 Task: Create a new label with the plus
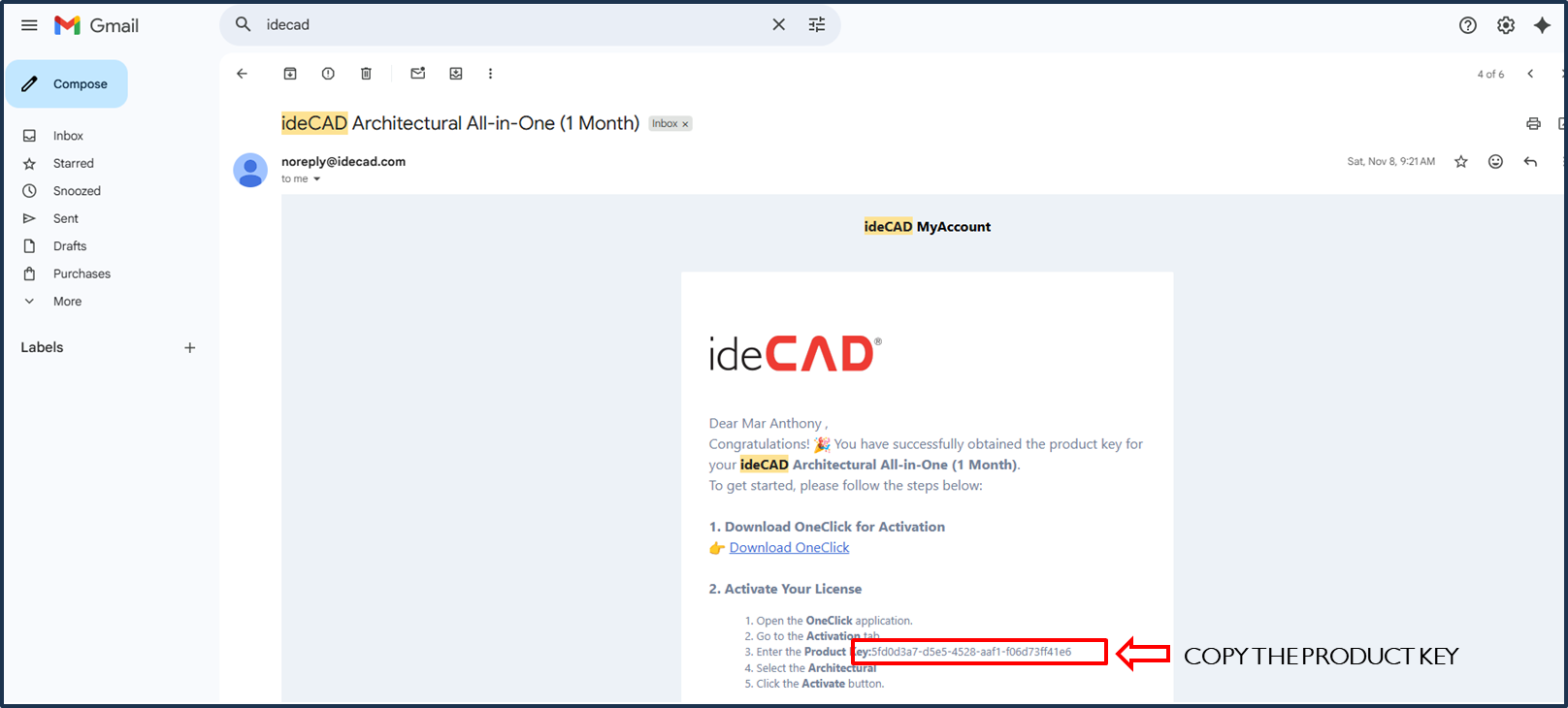click(190, 348)
